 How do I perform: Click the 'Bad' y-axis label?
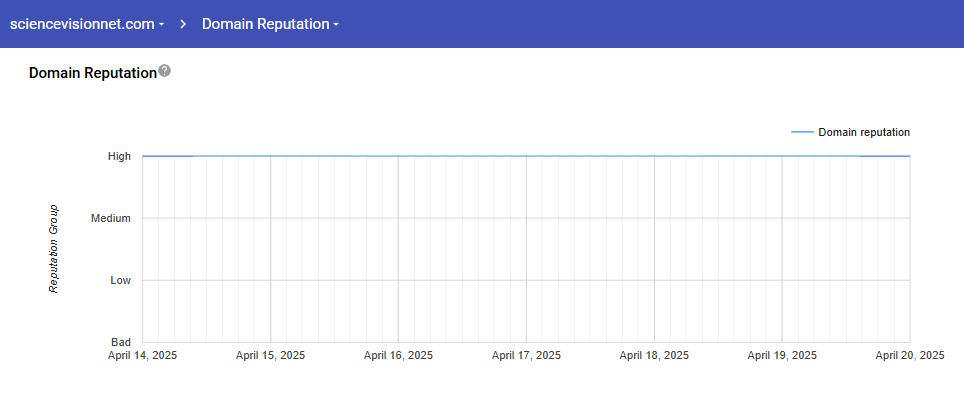pos(120,342)
